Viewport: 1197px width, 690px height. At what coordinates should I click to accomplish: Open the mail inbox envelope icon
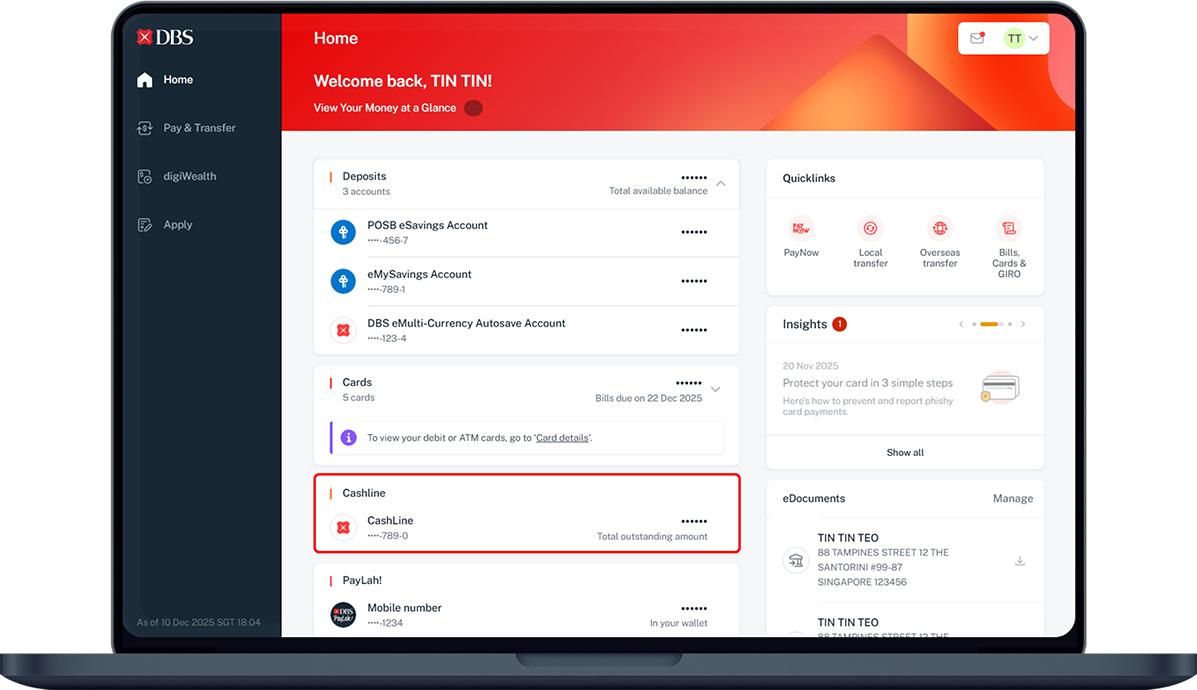977,39
